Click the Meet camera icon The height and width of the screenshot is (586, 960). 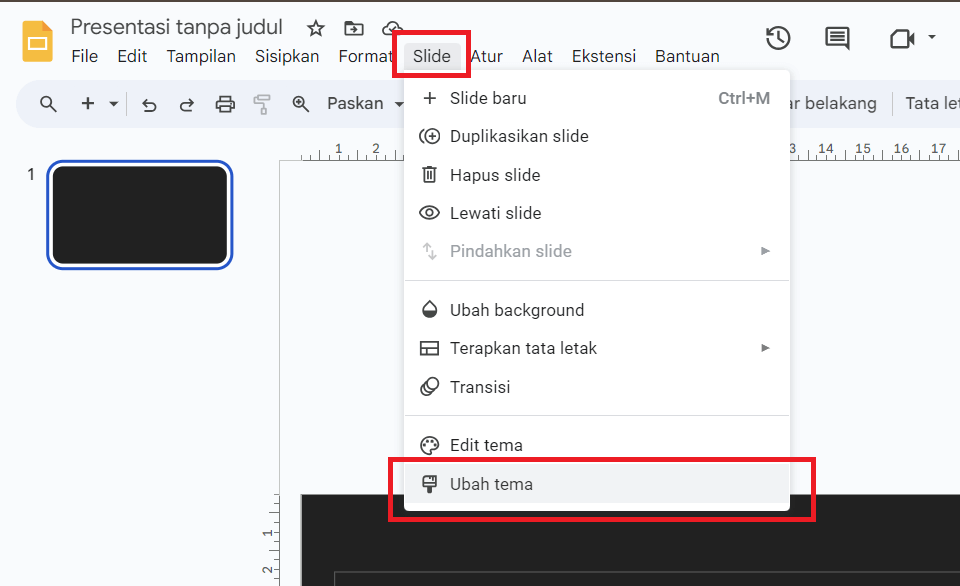(x=901, y=38)
